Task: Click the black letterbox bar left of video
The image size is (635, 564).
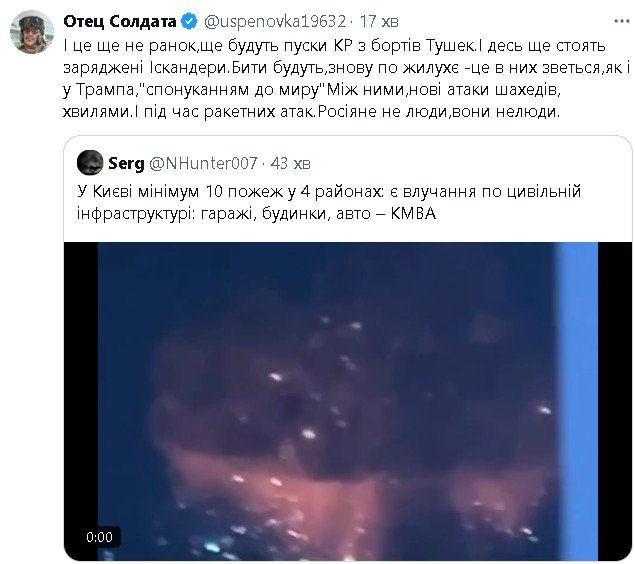Action: [x=81, y=401]
